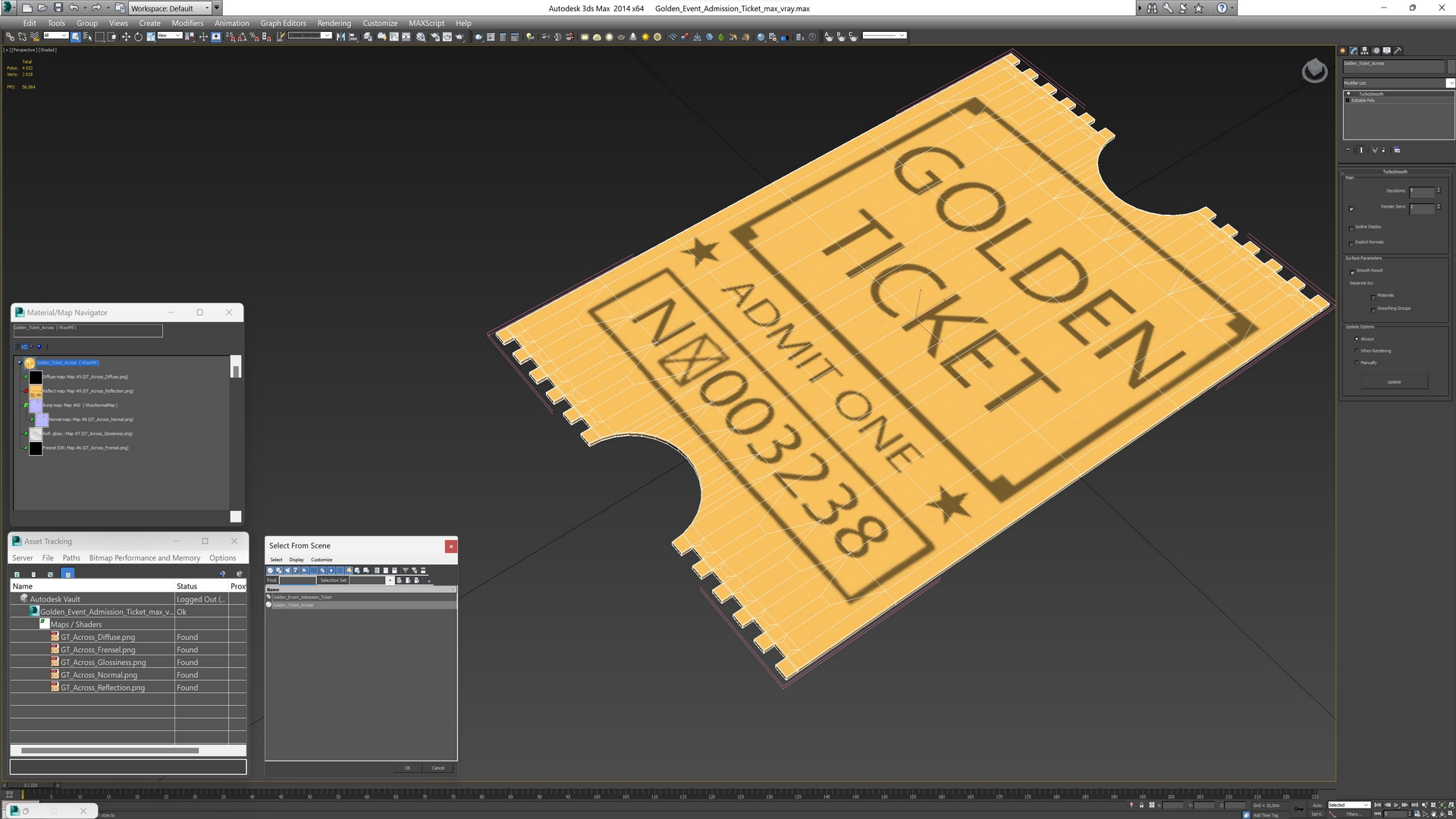Viewport: 1456px width, 819px height.
Task: Activate the Select and Rotate tool
Action: point(138,36)
